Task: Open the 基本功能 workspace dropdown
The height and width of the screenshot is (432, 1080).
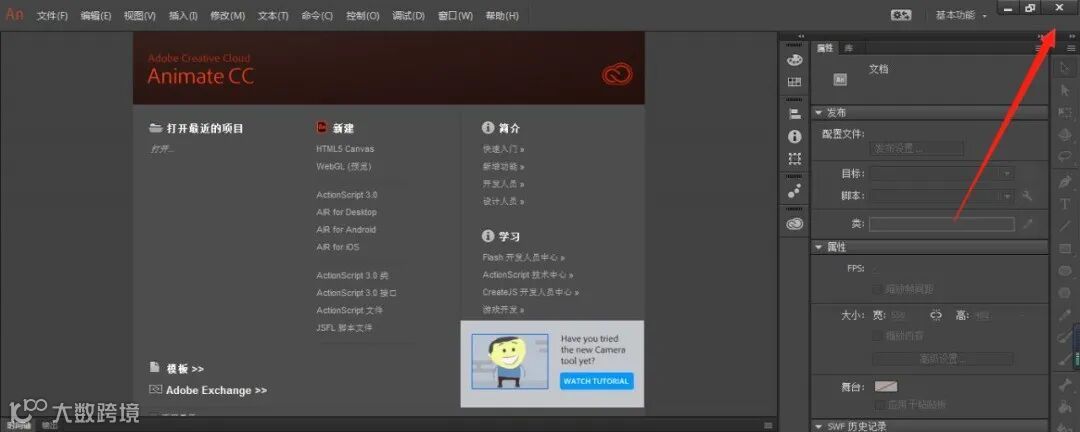Action: tap(961, 15)
